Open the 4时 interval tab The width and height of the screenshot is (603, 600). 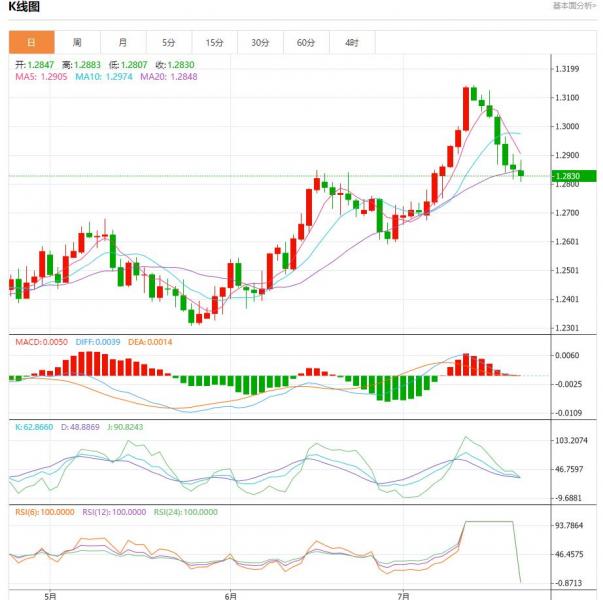coord(352,42)
